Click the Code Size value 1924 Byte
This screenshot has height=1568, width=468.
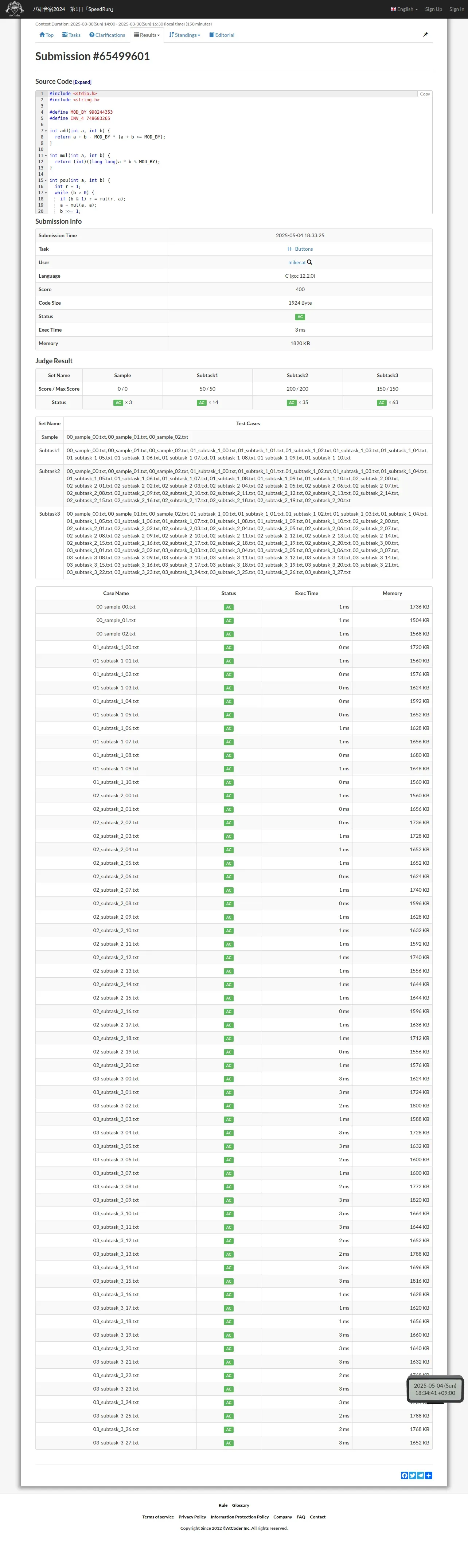pos(300,303)
